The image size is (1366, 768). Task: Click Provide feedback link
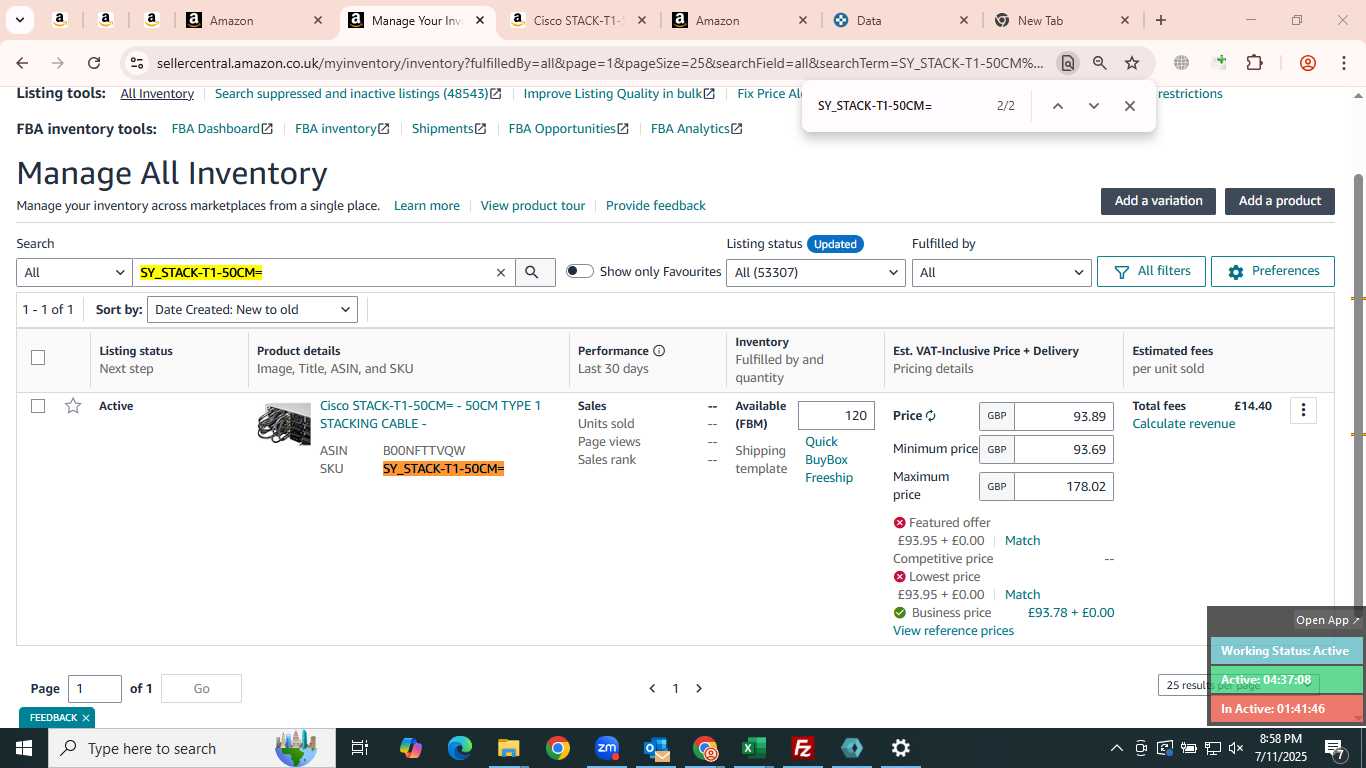pos(656,205)
